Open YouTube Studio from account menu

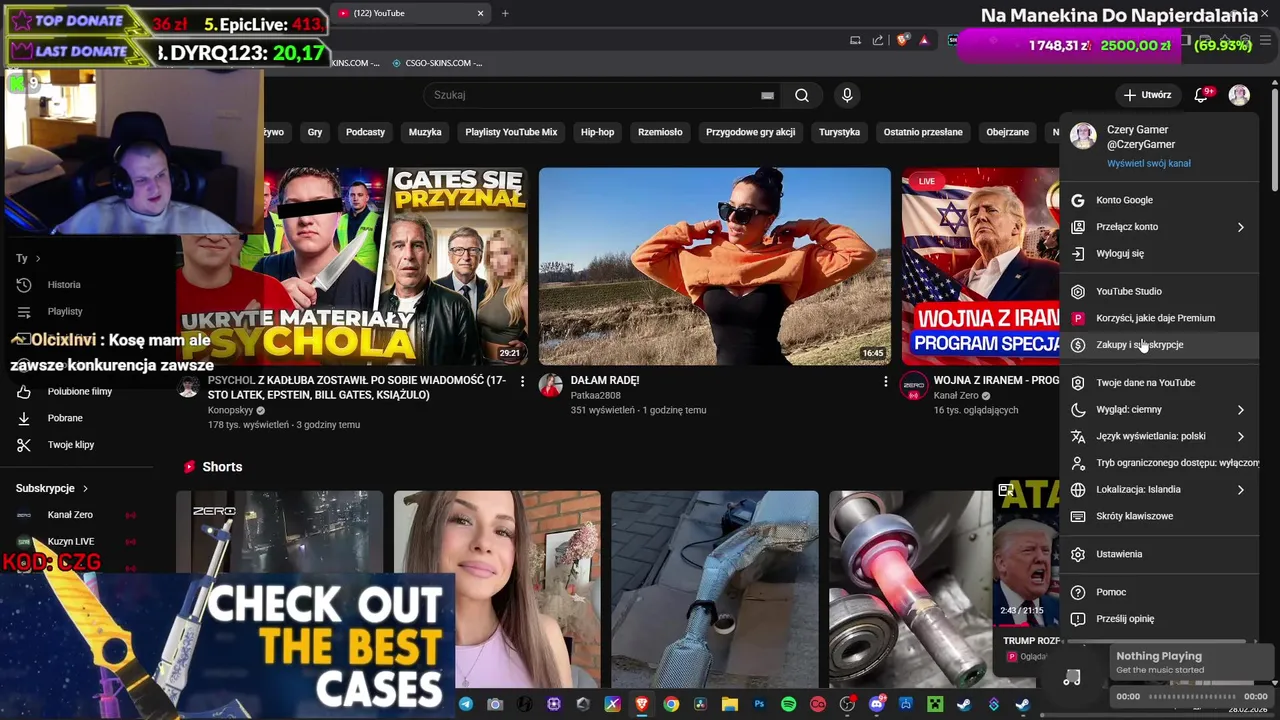1160,291
